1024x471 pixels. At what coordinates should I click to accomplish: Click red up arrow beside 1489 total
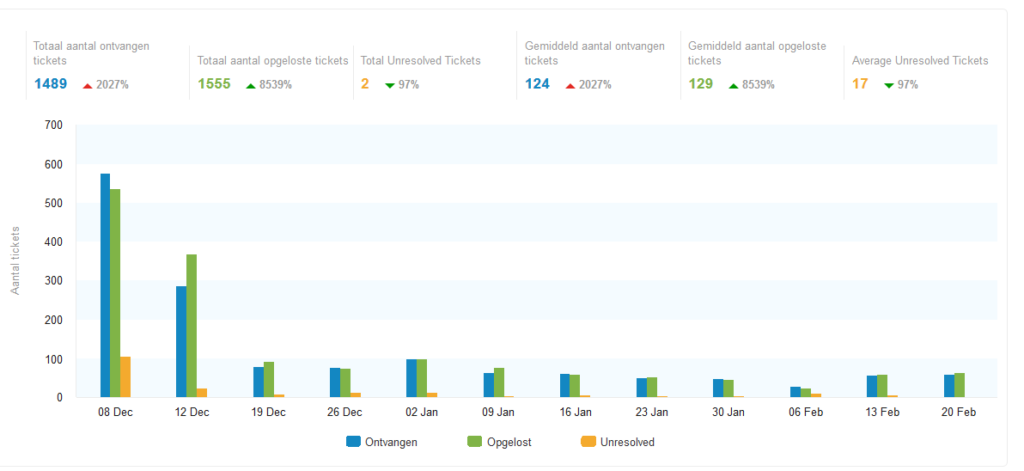tap(88, 86)
